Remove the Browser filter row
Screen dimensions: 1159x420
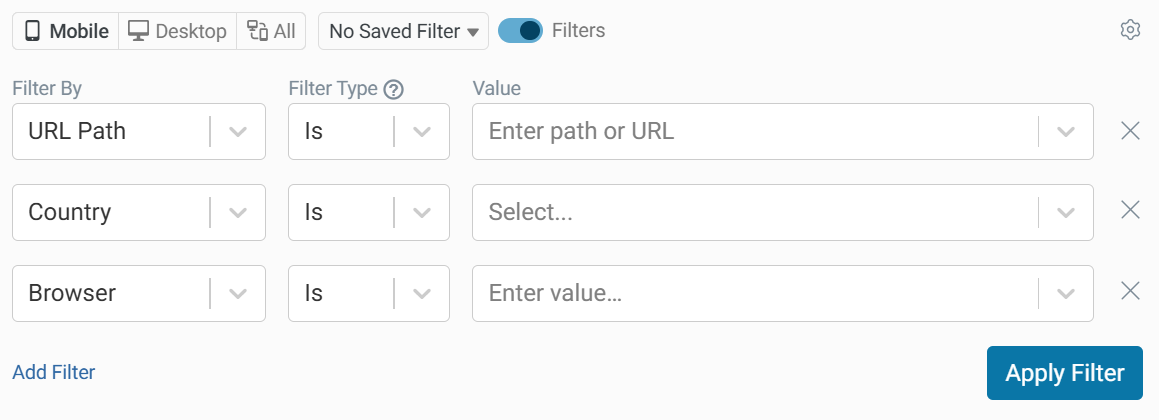(1130, 292)
